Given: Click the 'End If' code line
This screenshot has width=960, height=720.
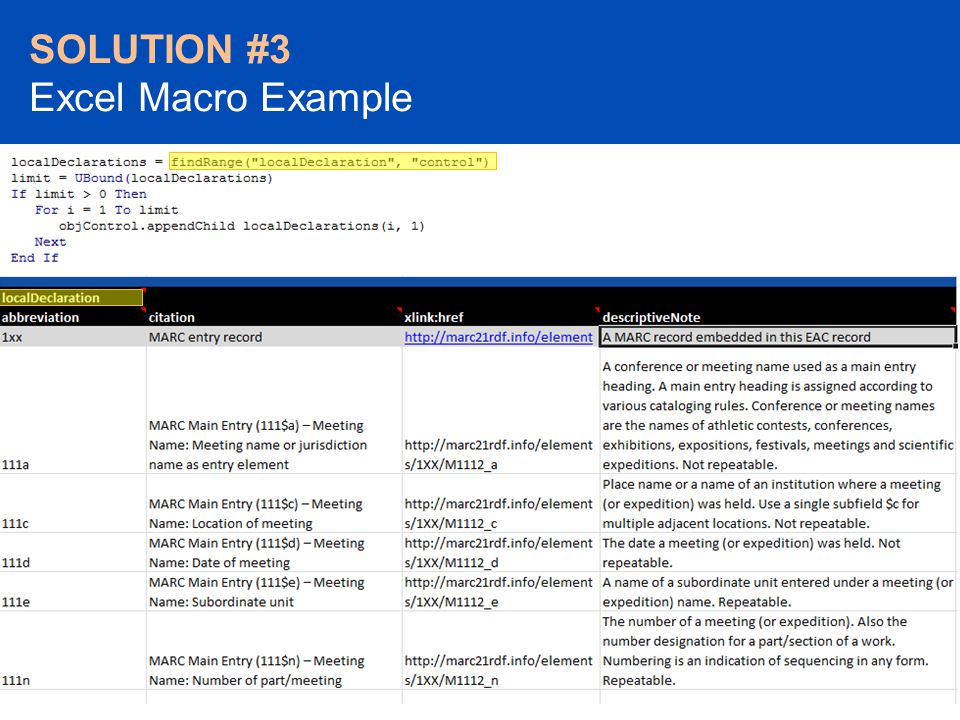Looking at the screenshot, I should coord(34,258).
